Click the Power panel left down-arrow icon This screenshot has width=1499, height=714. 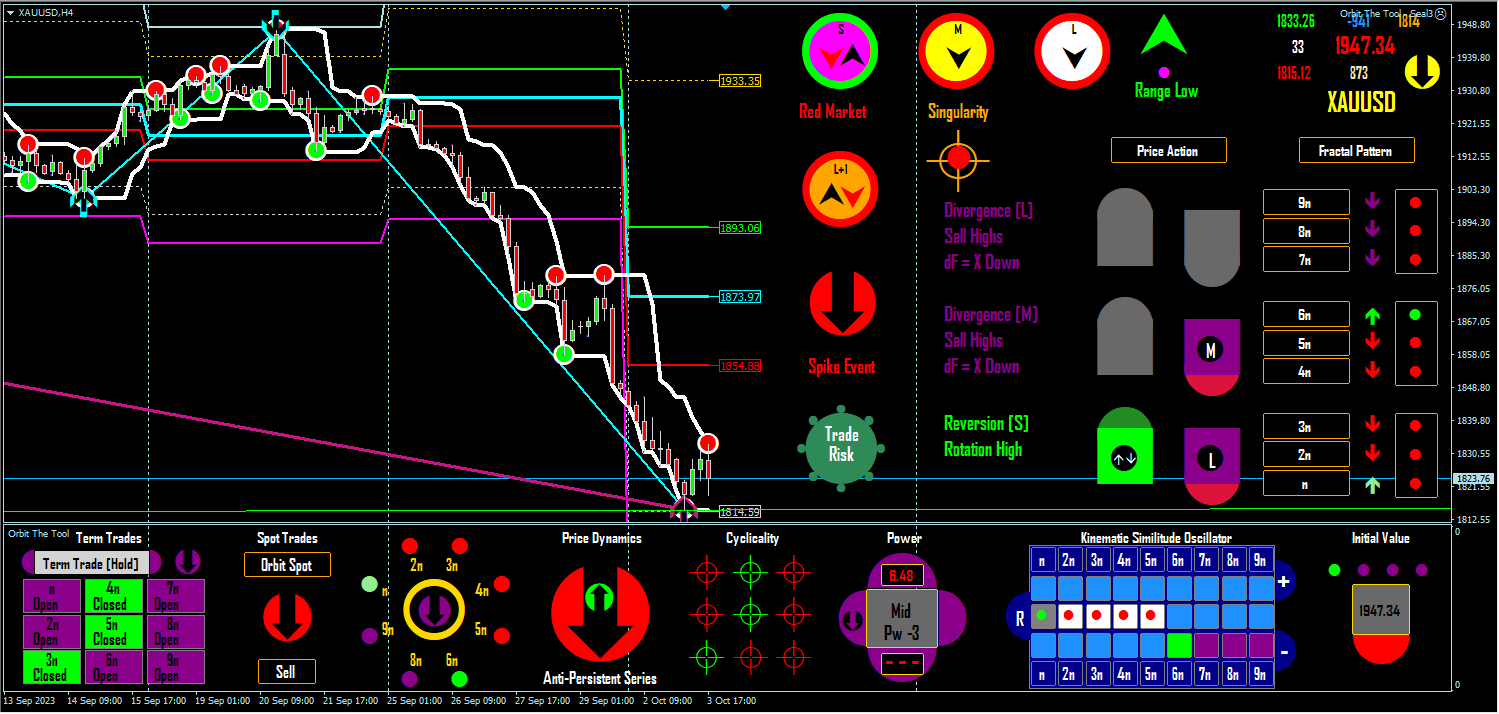[852, 619]
